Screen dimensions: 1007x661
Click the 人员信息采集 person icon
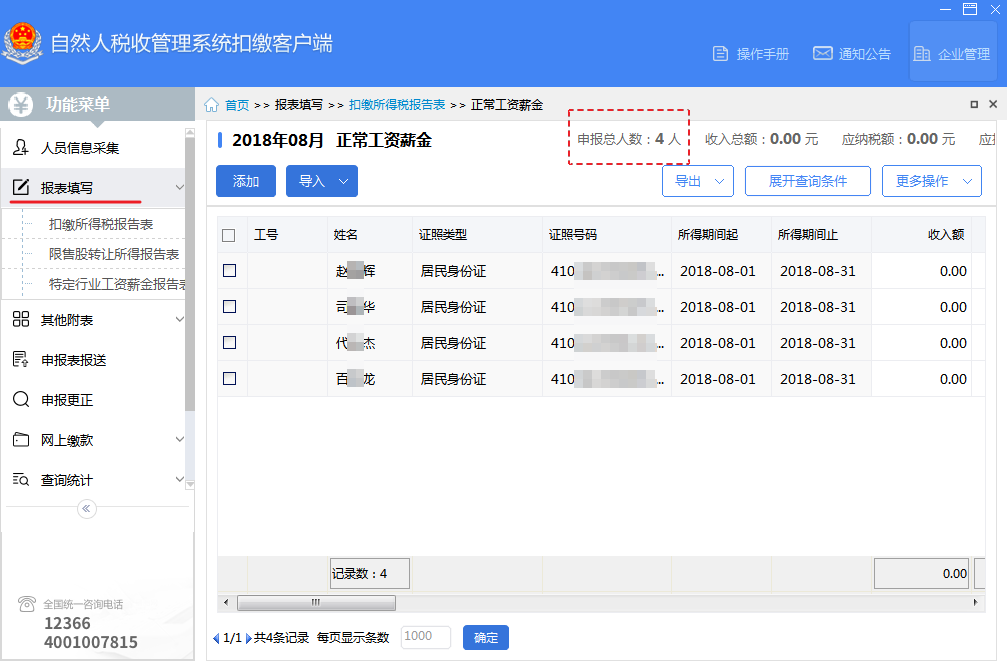(x=21, y=148)
